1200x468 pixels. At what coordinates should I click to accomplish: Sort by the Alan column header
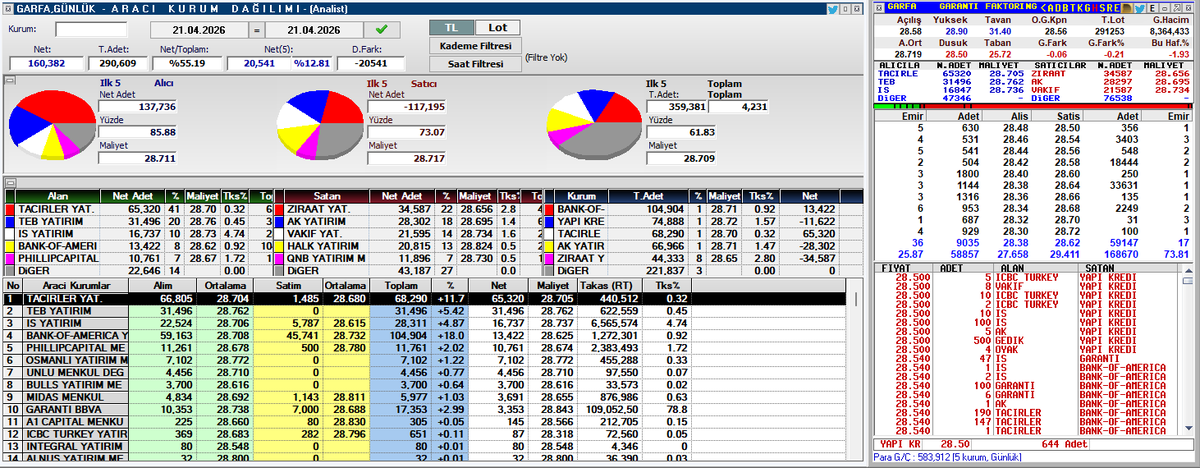[56, 196]
